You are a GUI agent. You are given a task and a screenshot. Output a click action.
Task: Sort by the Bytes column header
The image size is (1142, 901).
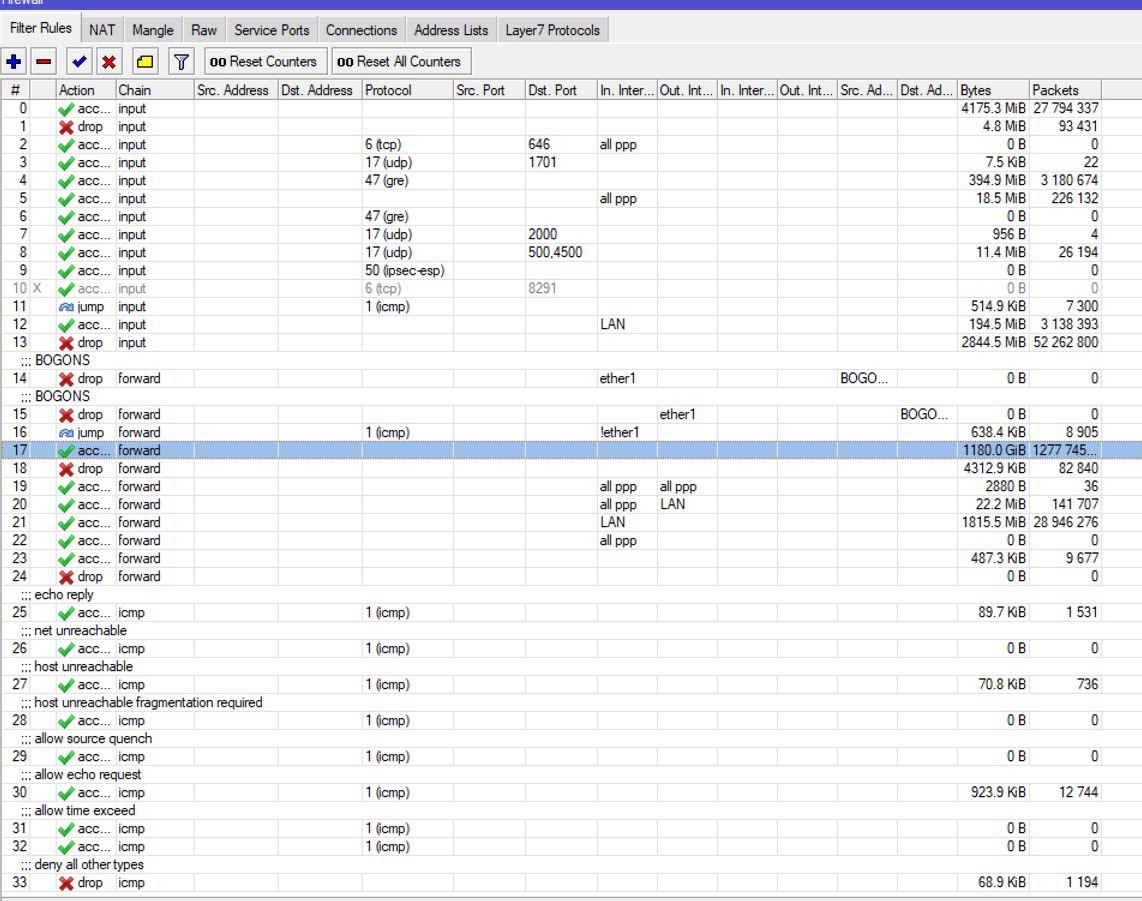(993, 90)
